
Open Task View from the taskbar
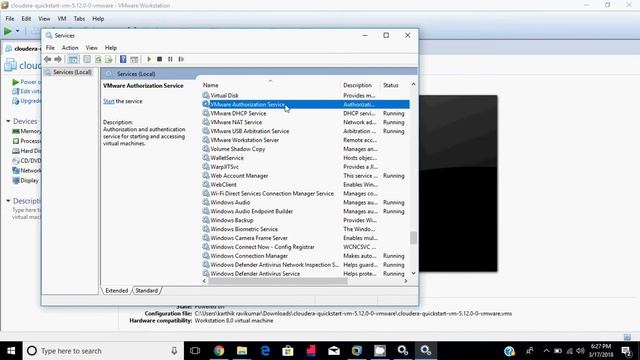[195, 351]
